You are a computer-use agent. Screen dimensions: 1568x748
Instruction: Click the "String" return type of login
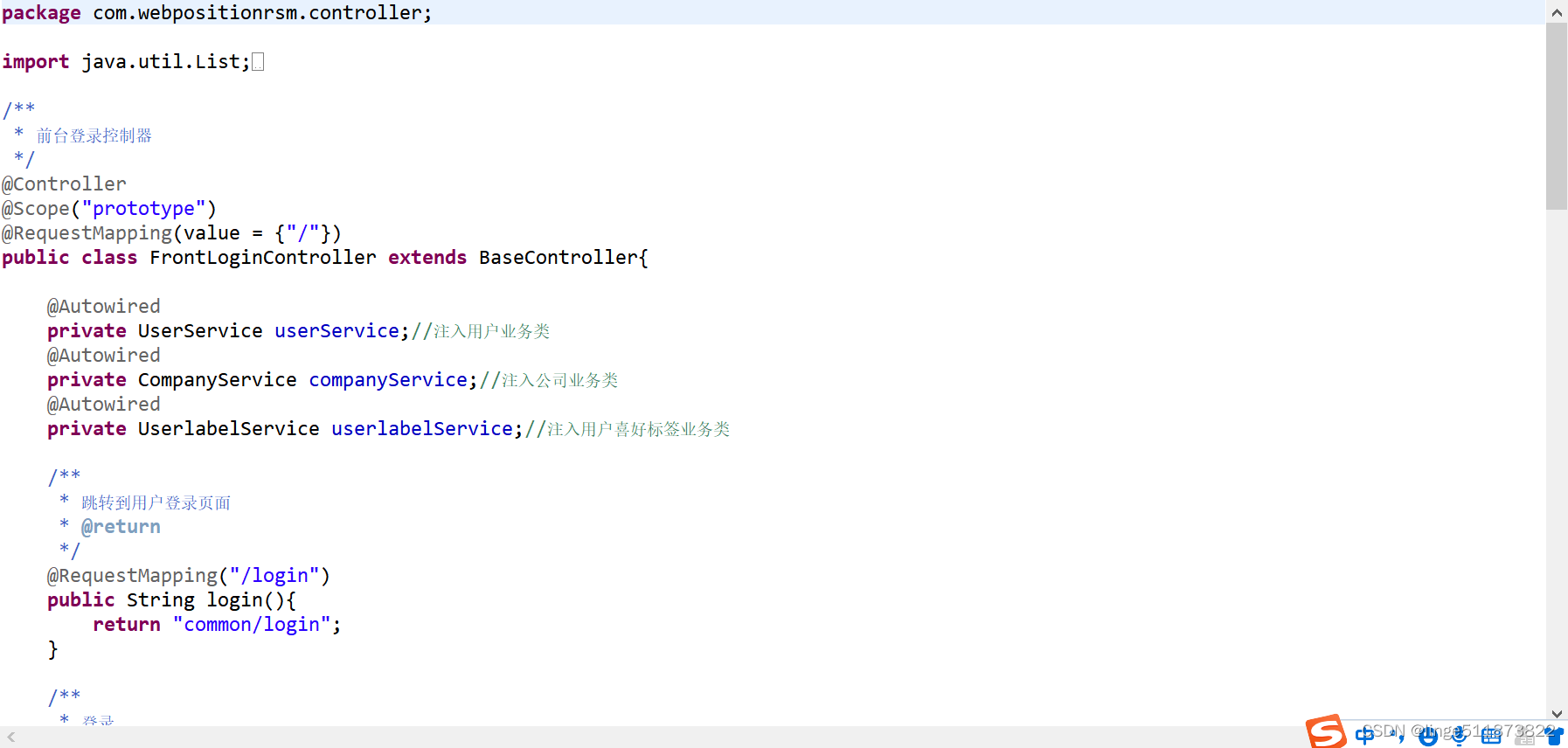pos(161,600)
